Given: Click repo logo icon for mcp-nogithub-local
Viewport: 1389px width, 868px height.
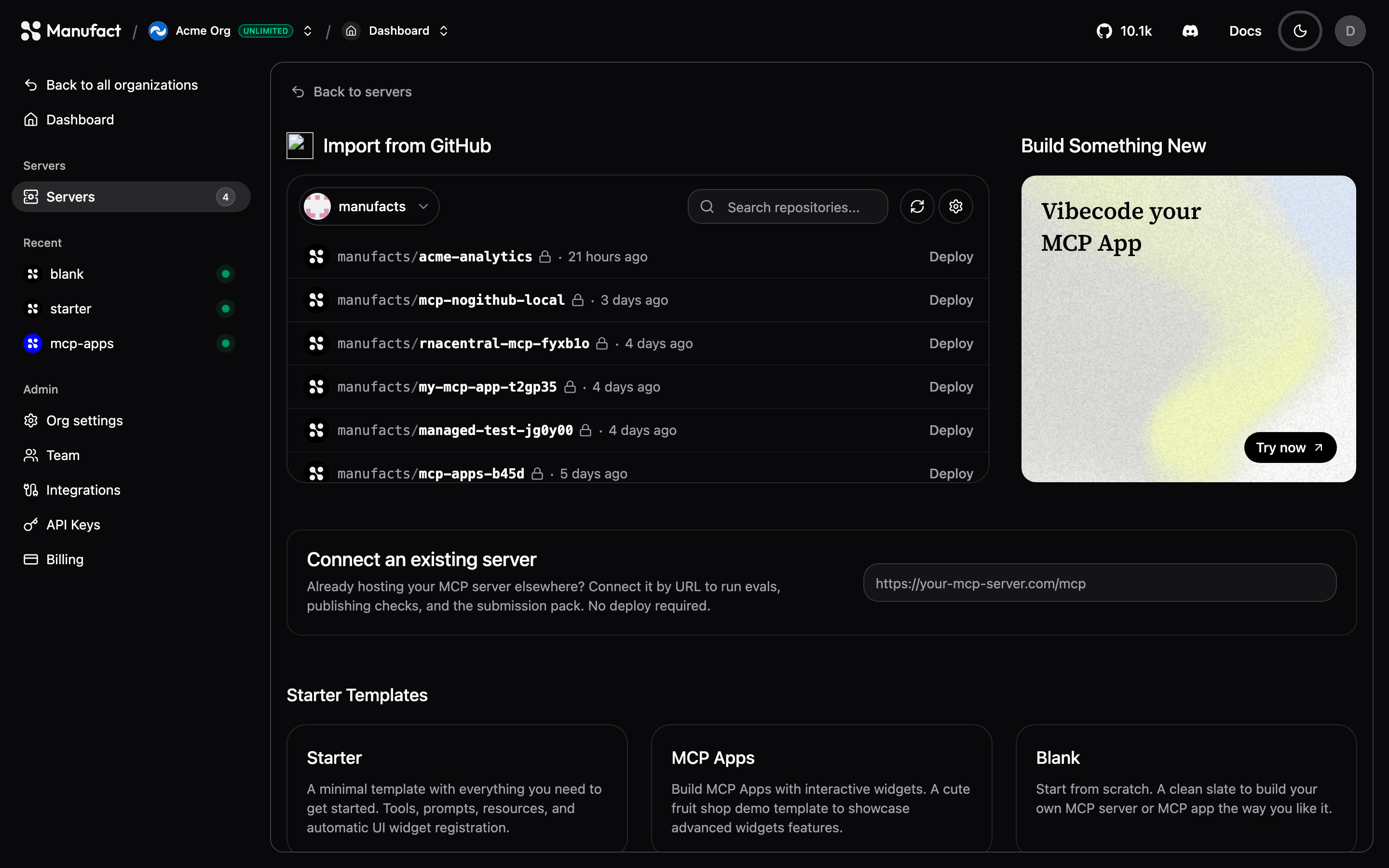Looking at the screenshot, I should pyautogui.click(x=316, y=300).
